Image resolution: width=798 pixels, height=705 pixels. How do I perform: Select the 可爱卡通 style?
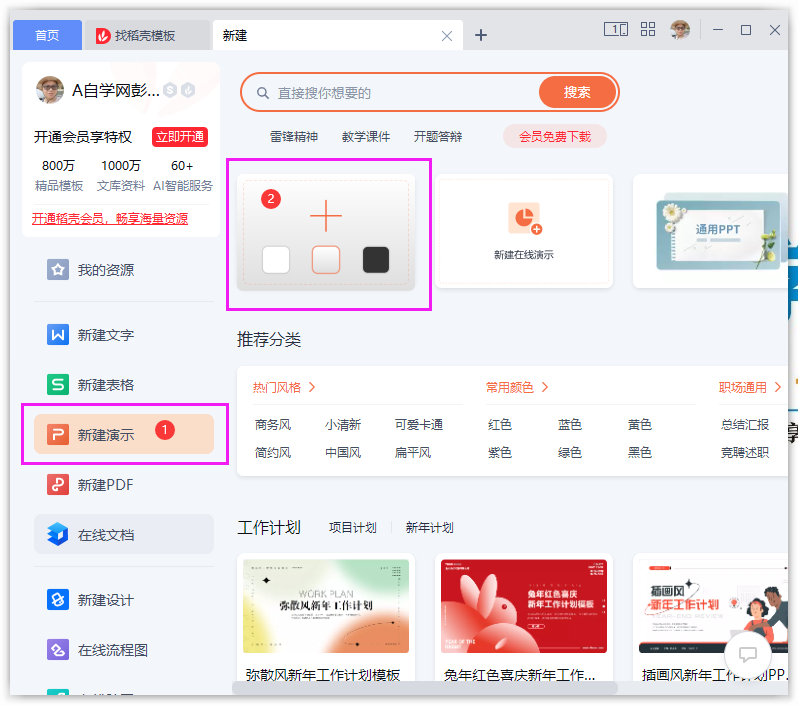click(419, 425)
